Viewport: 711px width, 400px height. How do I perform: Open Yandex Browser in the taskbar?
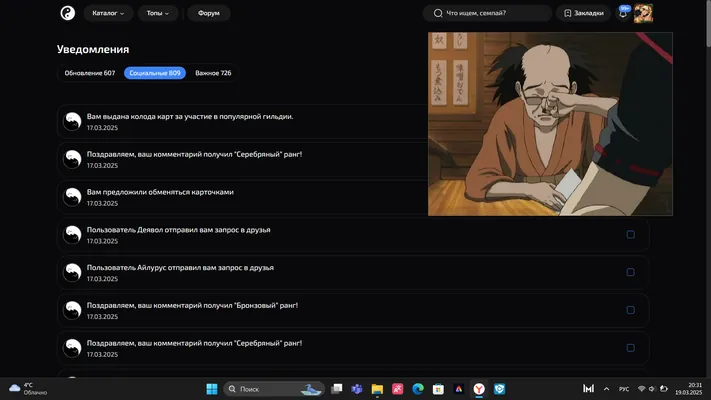[x=479, y=389]
